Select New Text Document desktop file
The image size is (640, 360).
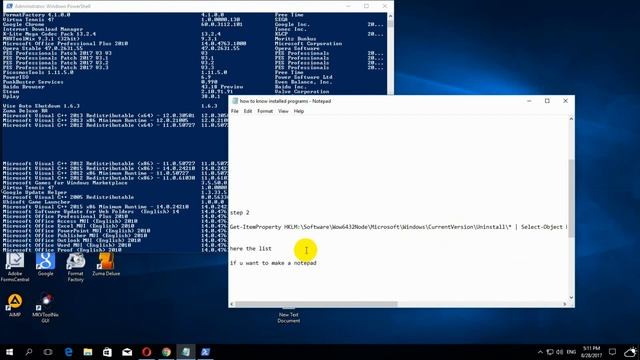coord(289,316)
